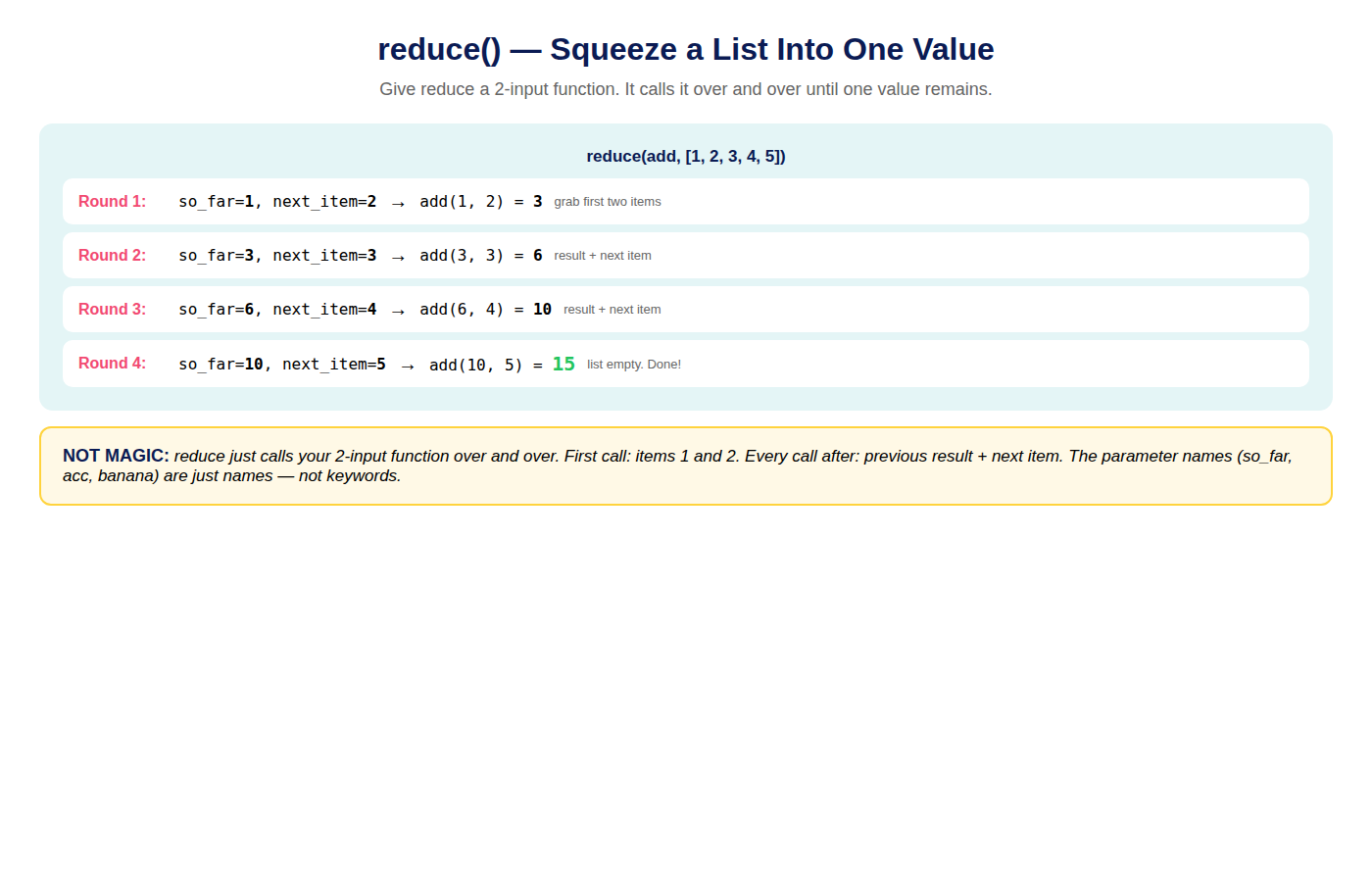Click the green final result 15
The width and height of the screenshot is (1372, 882).
click(x=563, y=364)
